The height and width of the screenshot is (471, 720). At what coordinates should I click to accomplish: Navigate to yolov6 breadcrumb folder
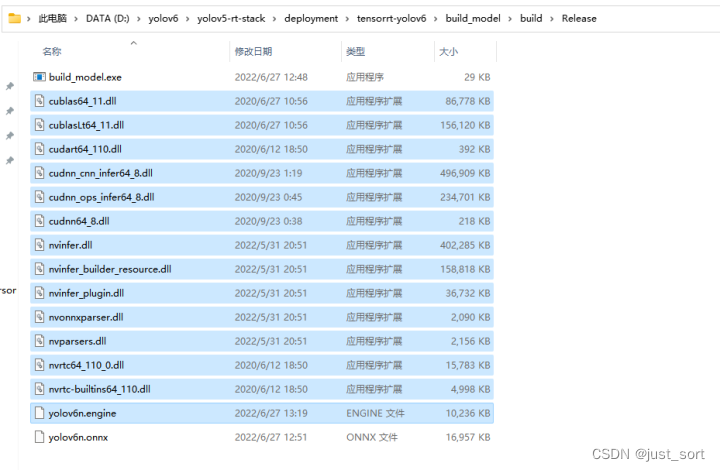(163, 18)
